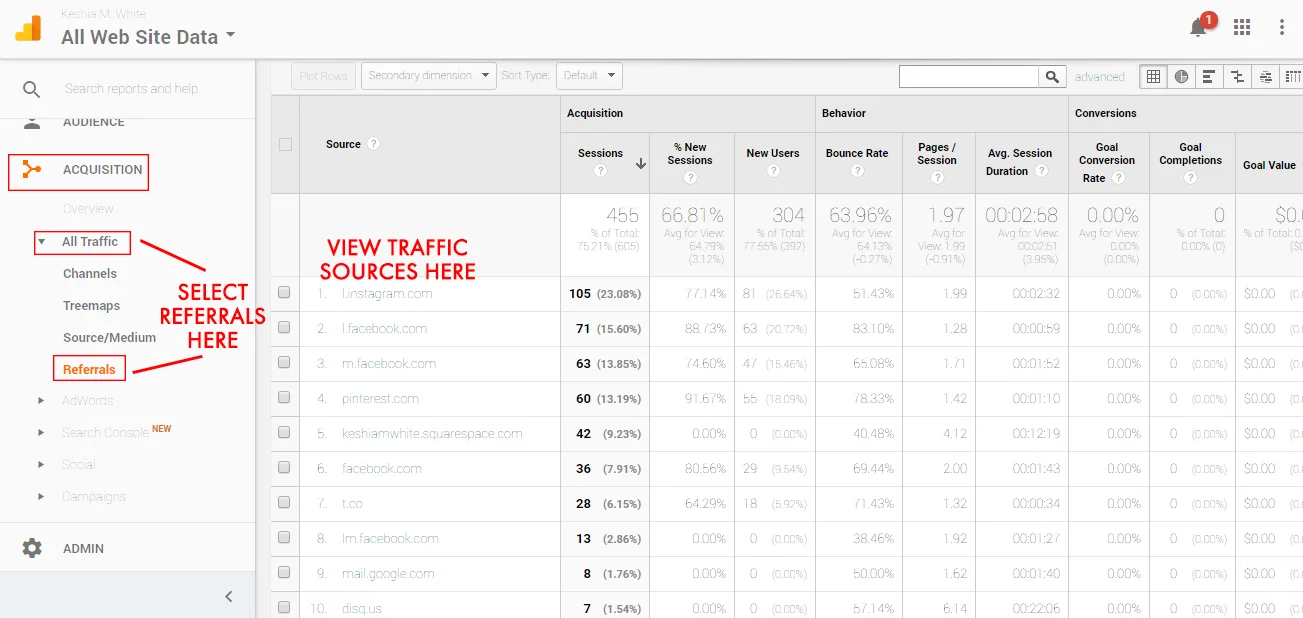Open the Admin section
The image size is (1303, 618).
tap(83, 549)
